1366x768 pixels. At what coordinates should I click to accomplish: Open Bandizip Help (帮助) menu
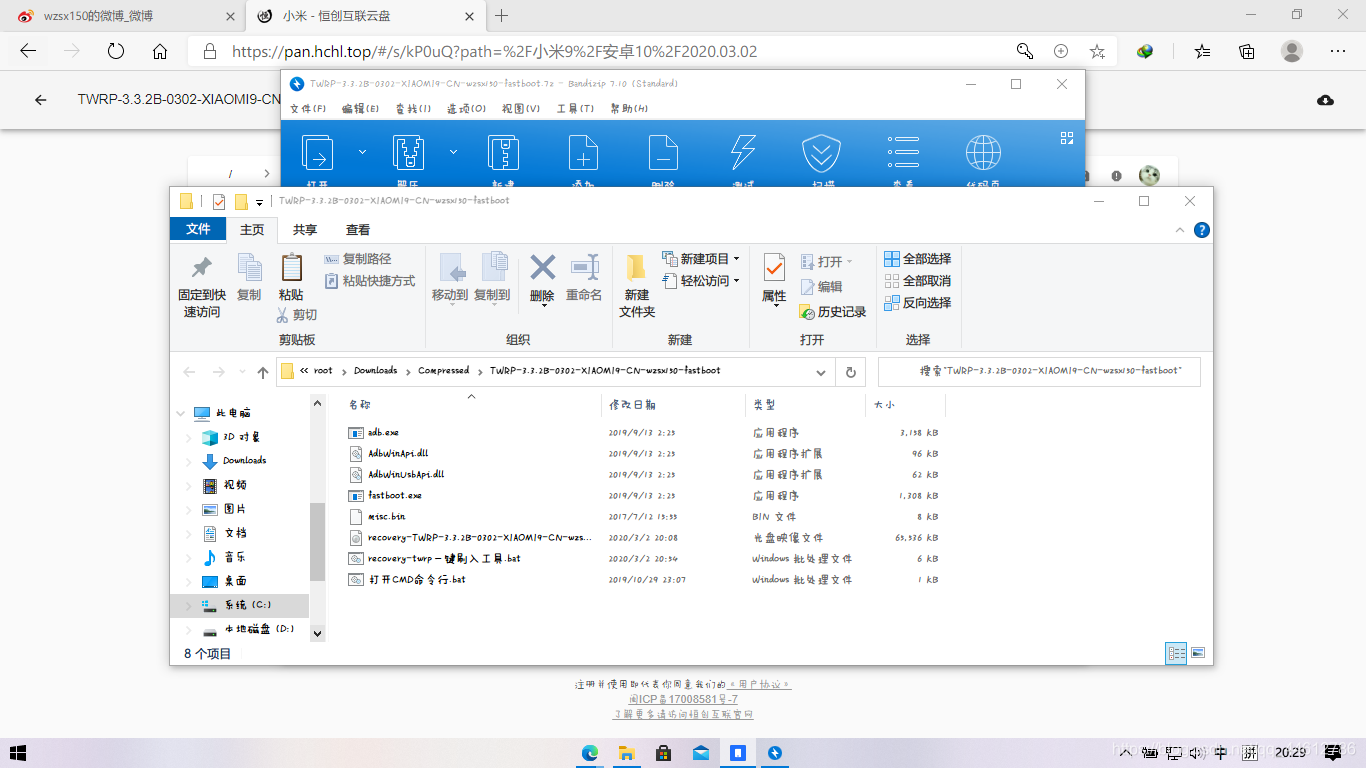pyautogui.click(x=629, y=109)
